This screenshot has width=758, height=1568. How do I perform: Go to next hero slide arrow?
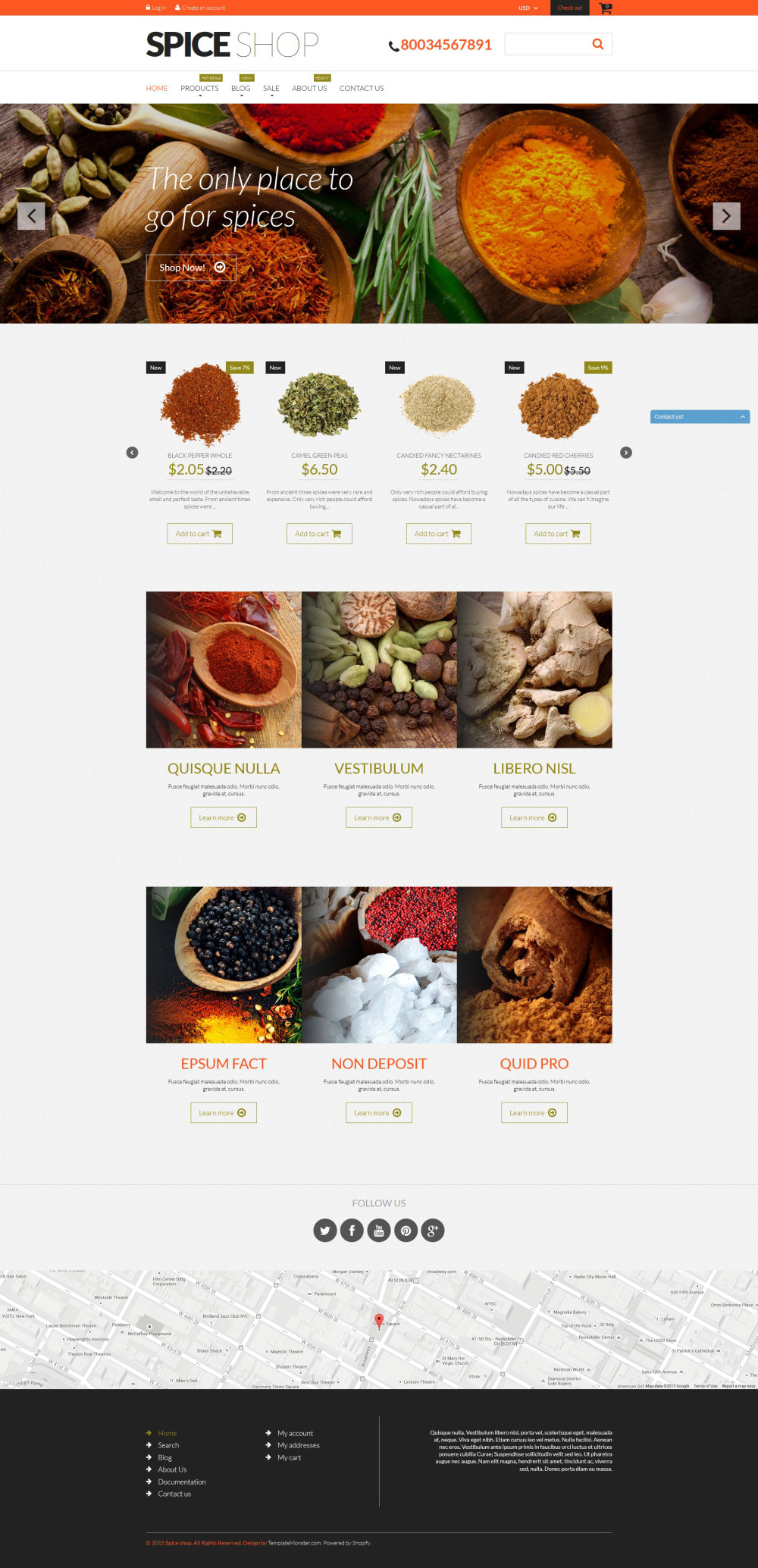point(726,216)
